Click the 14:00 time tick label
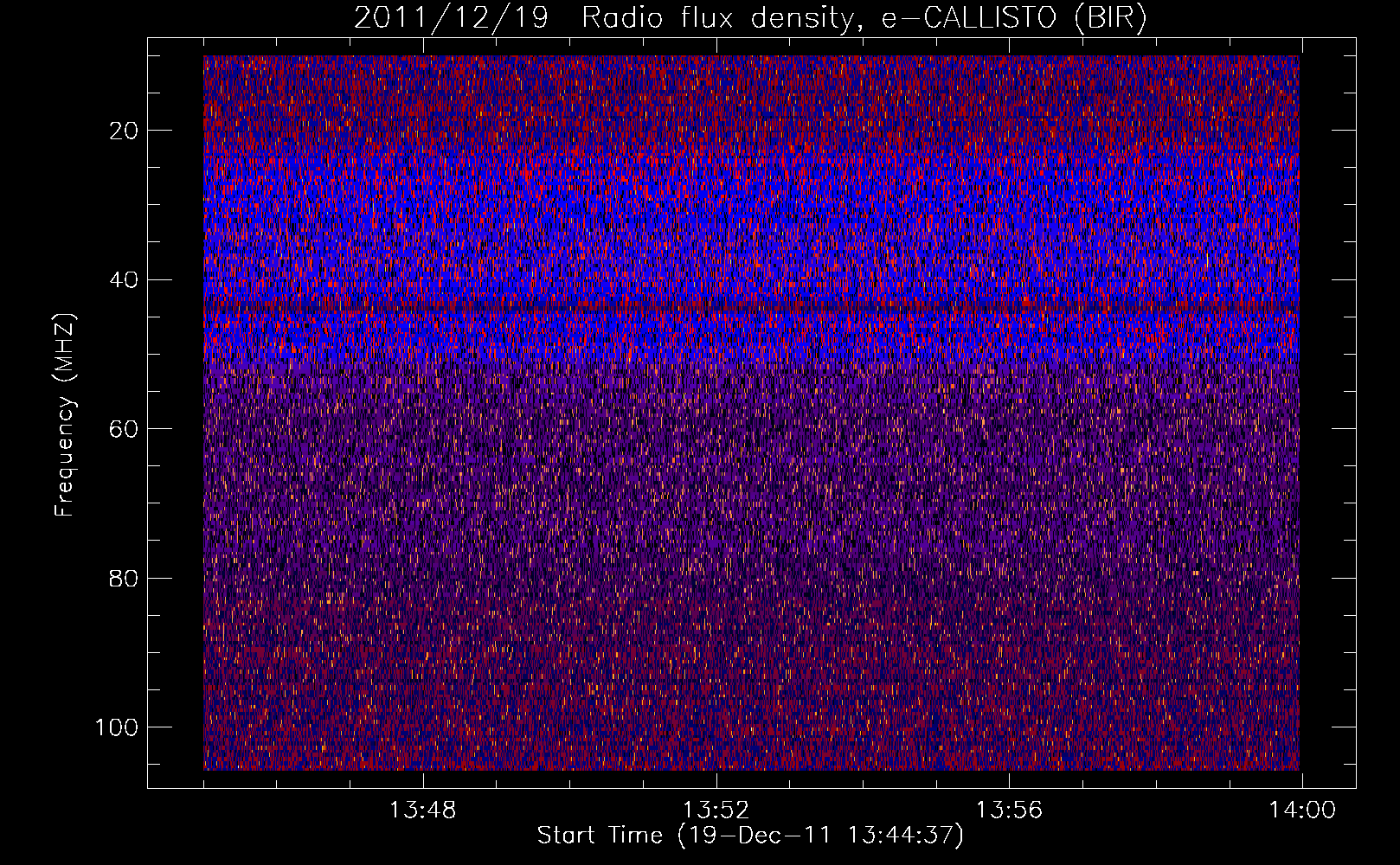 [1302, 811]
